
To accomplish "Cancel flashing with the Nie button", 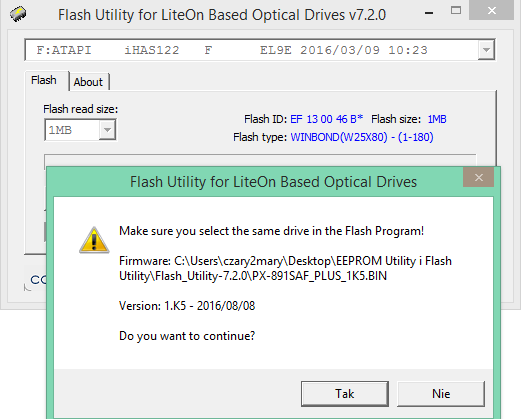I will pos(441,393).
